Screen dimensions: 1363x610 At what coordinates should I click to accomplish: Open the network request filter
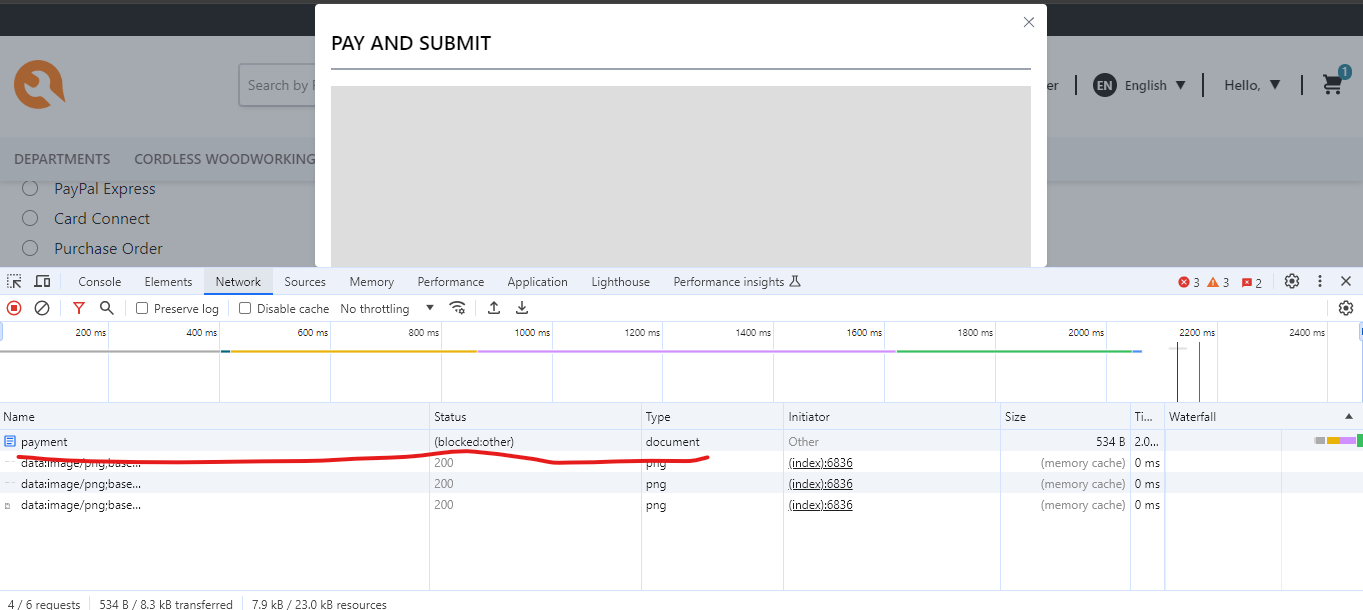[79, 308]
